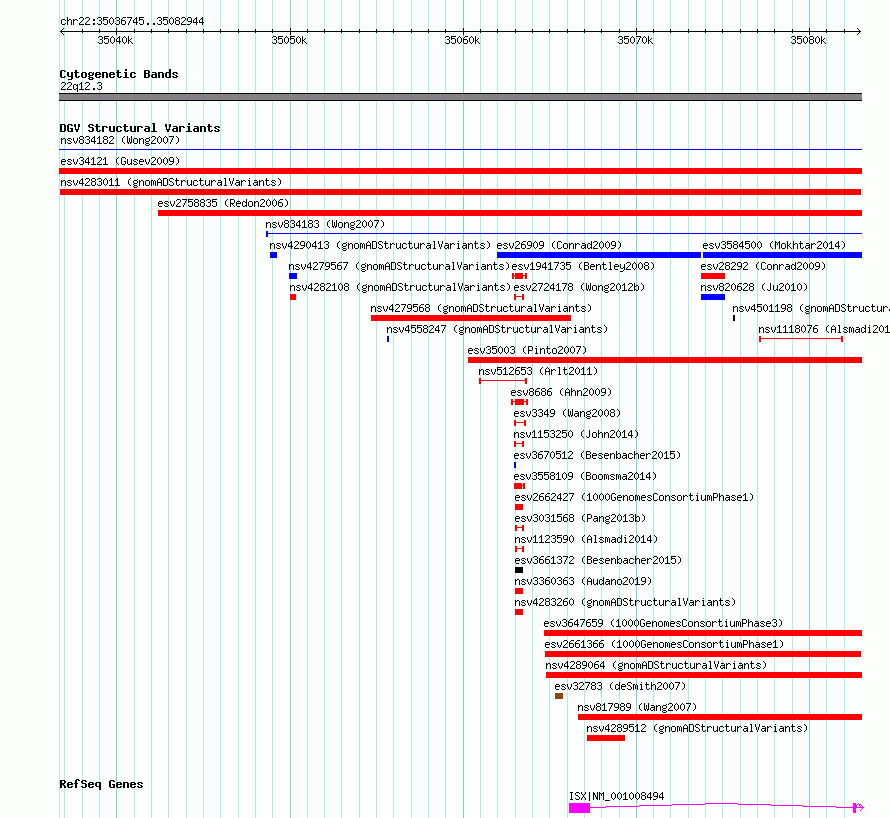Image resolution: width=890 pixels, height=818 pixels.
Task: Click the nsv834182 (Wong2007) variant label
Action: (120, 140)
